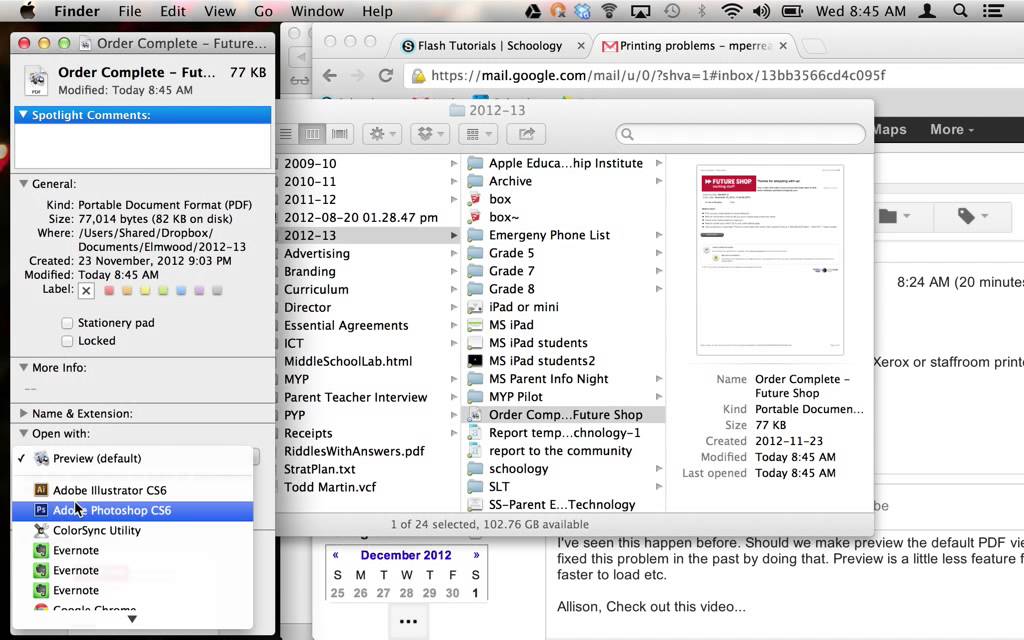1024x640 pixels.
Task: Collapse the General section
Action: click(x=24, y=184)
